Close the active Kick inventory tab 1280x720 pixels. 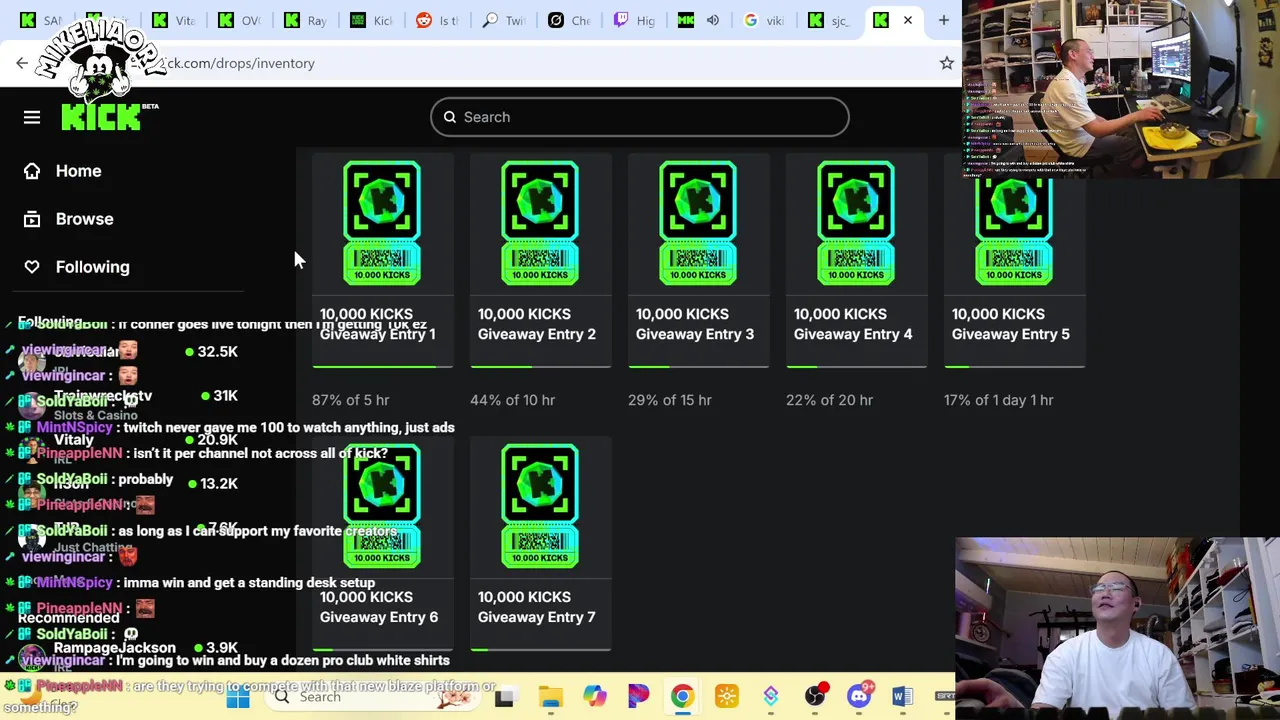point(908,20)
